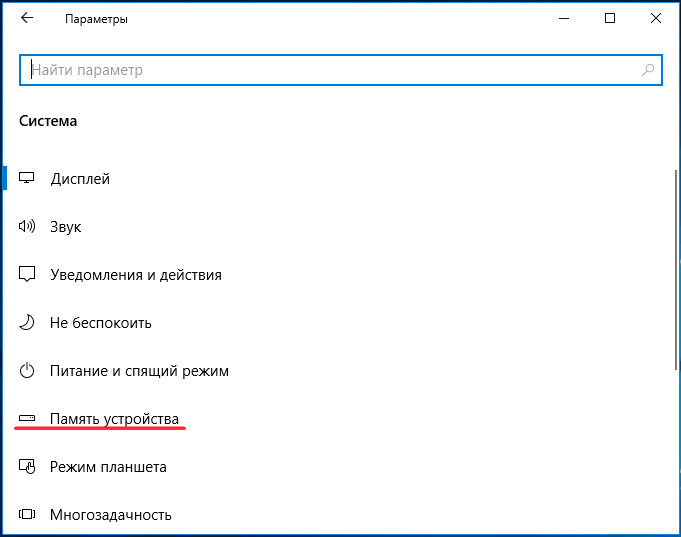The width and height of the screenshot is (681, 537).
Task: Click the search magnifier icon
Action: (x=648, y=70)
